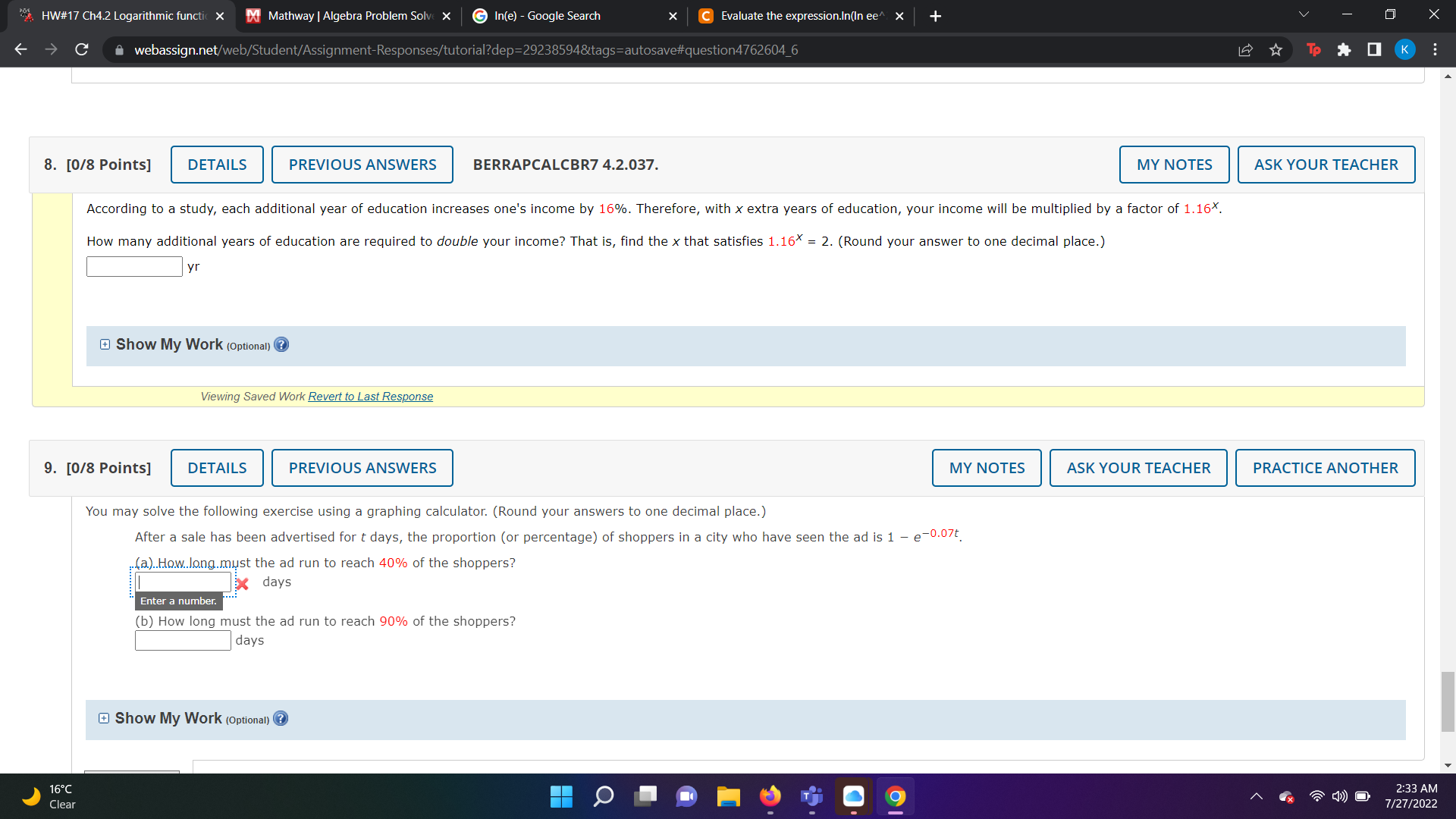Open the Chrome side panel icon
Viewport: 1456px width, 819px height.
tap(1374, 50)
